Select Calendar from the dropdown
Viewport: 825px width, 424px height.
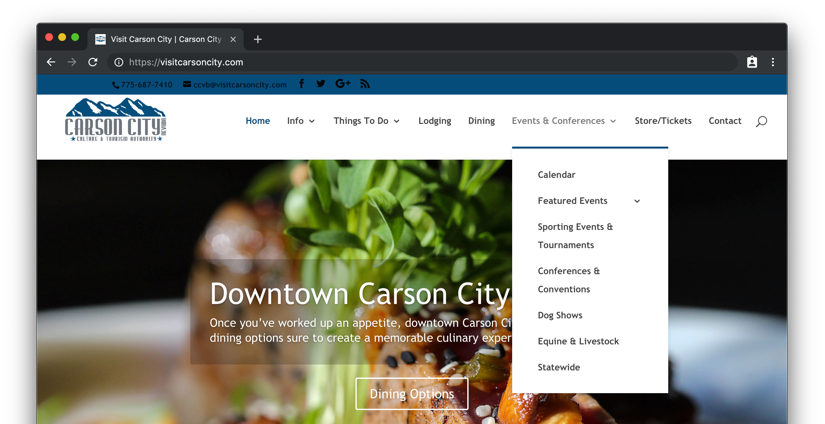click(556, 175)
